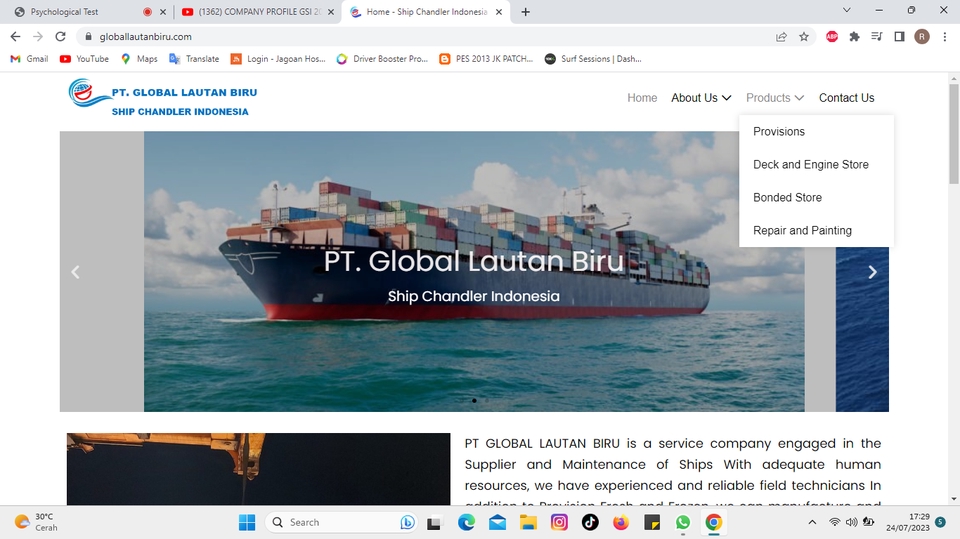Bookmark this page with the star icon
The width and height of the screenshot is (960, 539).
pyautogui.click(x=804, y=37)
